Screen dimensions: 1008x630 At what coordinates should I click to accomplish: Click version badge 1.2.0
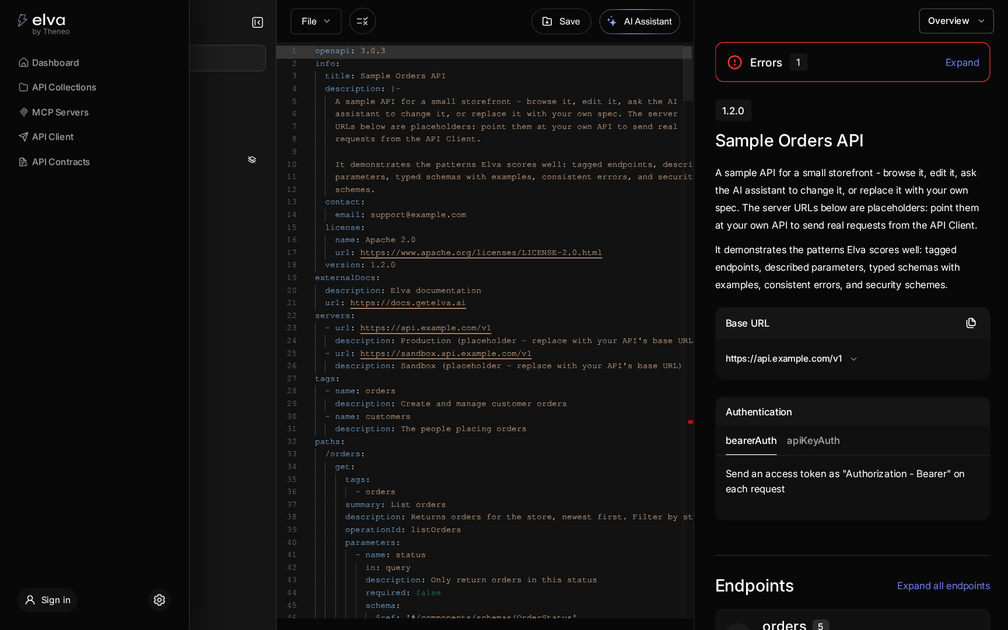[x=733, y=111]
